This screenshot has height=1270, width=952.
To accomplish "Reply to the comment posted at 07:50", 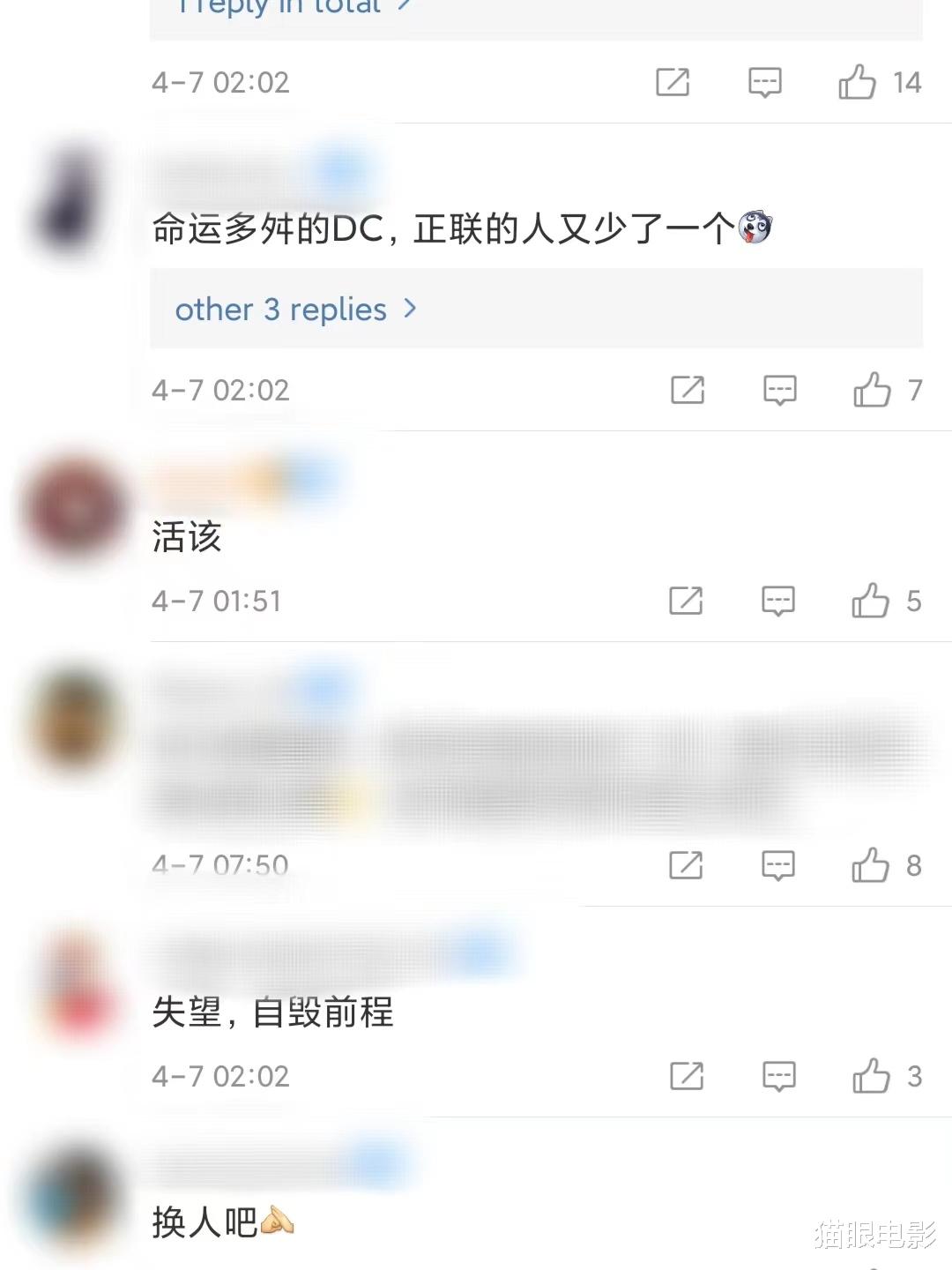I will click(778, 866).
